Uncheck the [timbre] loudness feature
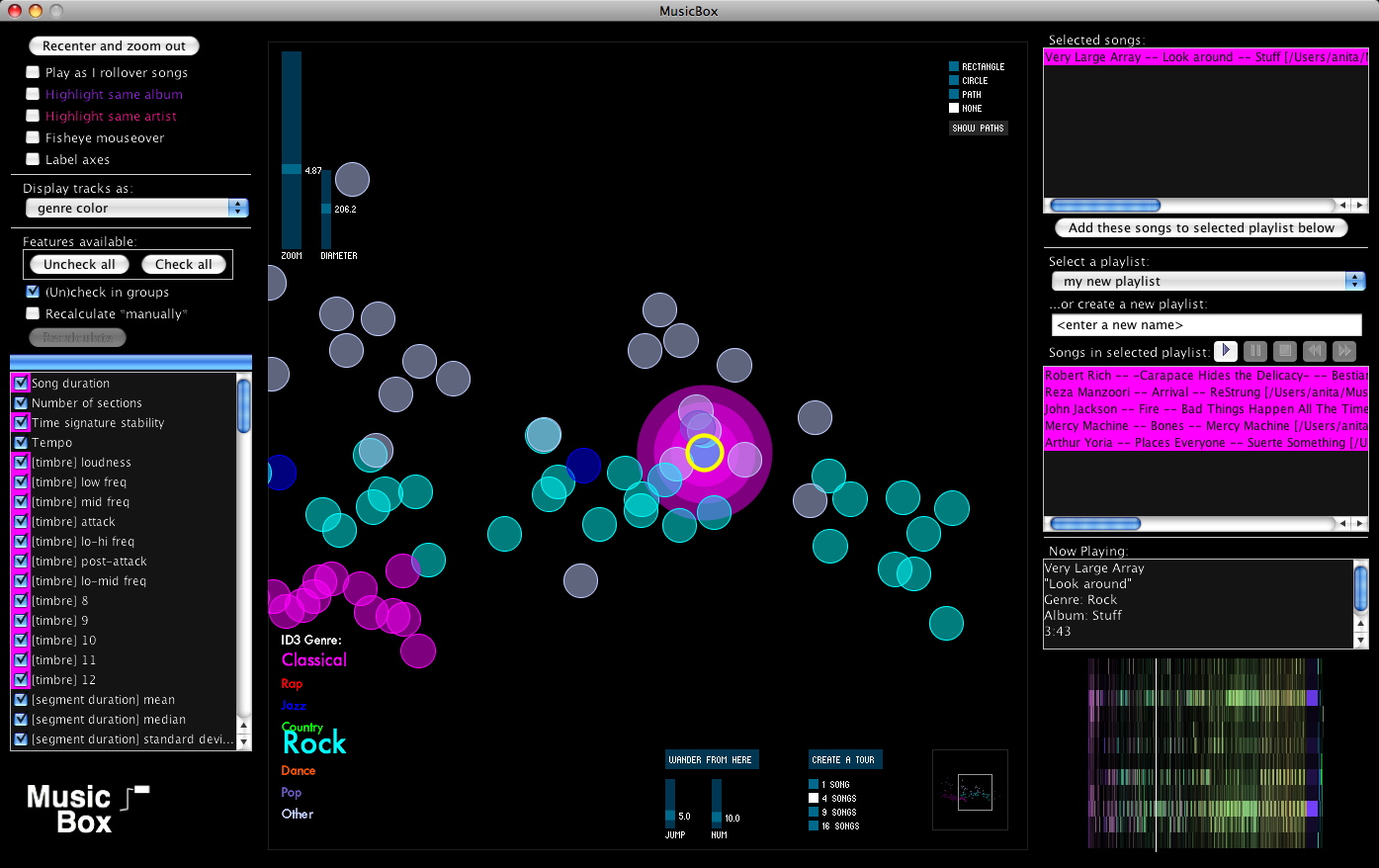The width and height of the screenshot is (1379, 868). click(21, 462)
